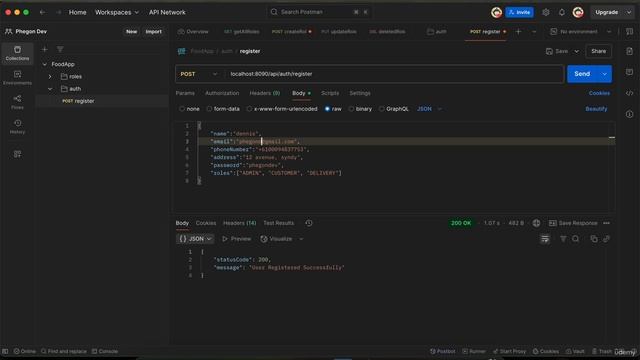Open the History sidebar panel
This screenshot has height=360, width=640.
(x=17, y=127)
